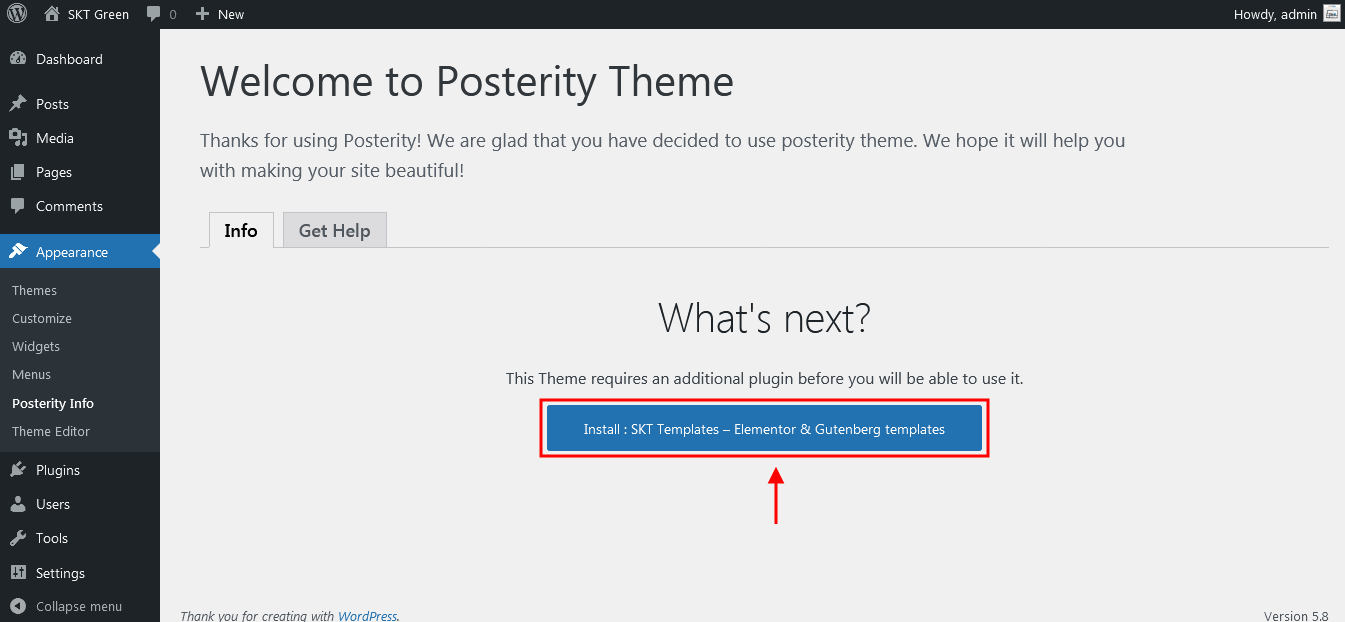Open Theme Editor under Appearance
This screenshot has height=622, width=1345.
(x=51, y=431)
